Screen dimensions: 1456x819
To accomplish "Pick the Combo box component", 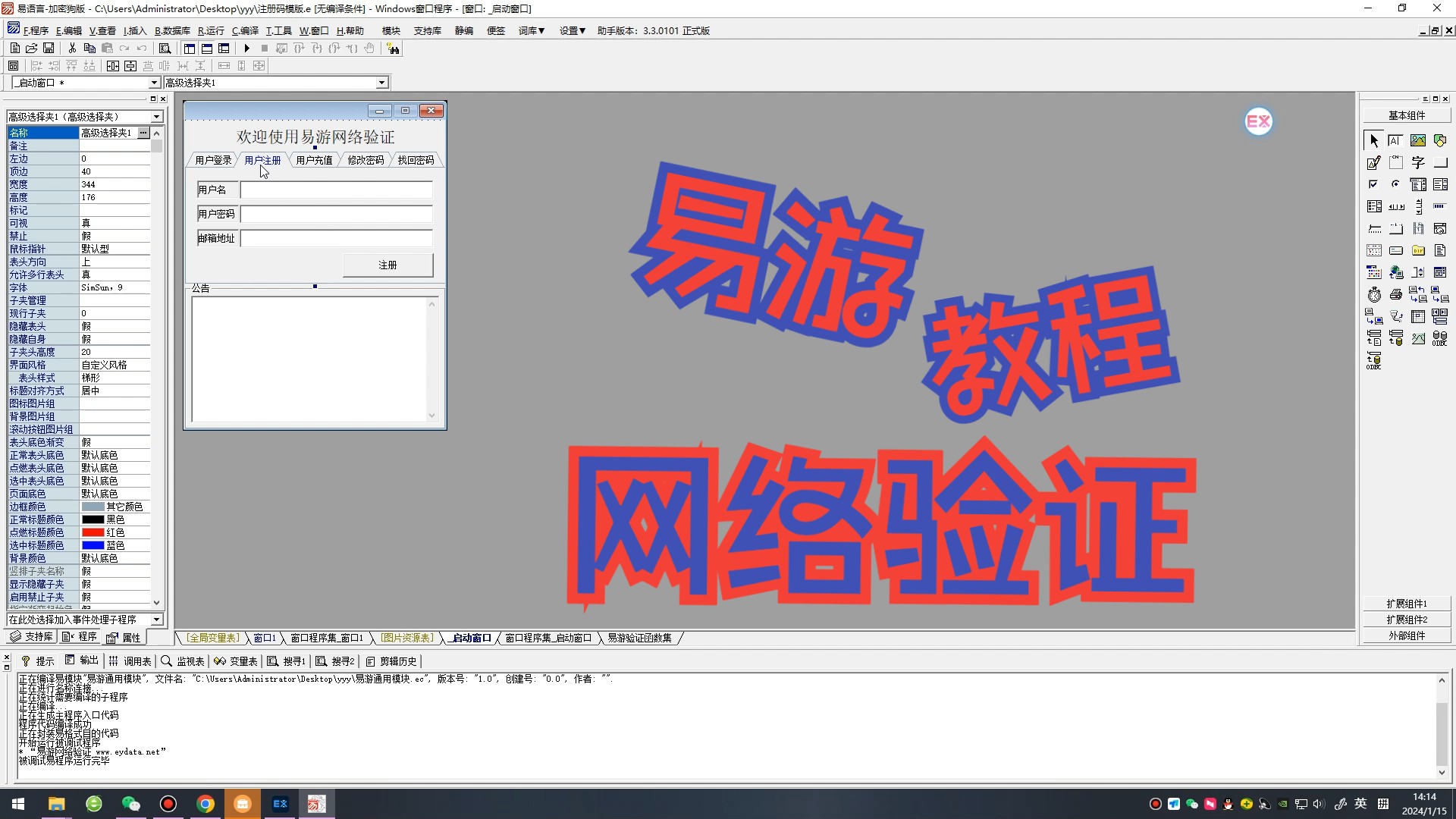I will tap(1417, 184).
